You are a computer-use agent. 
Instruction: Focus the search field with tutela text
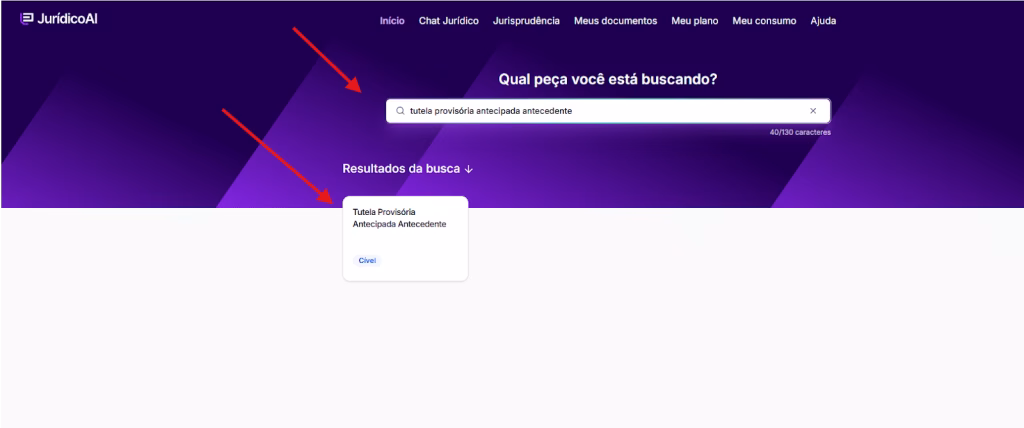pyautogui.click(x=608, y=111)
